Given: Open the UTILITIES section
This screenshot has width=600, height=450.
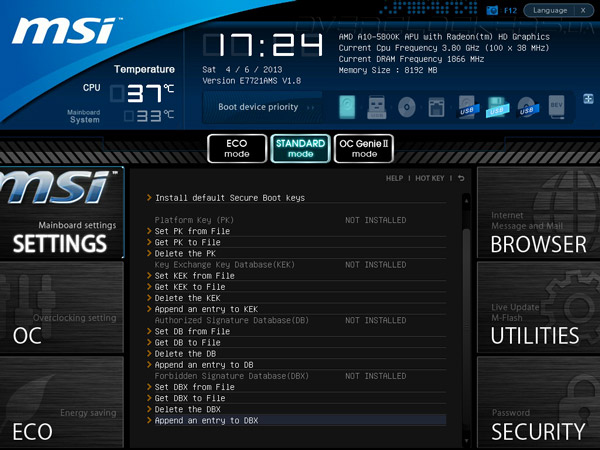Looking at the screenshot, I should pyautogui.click(x=538, y=307).
